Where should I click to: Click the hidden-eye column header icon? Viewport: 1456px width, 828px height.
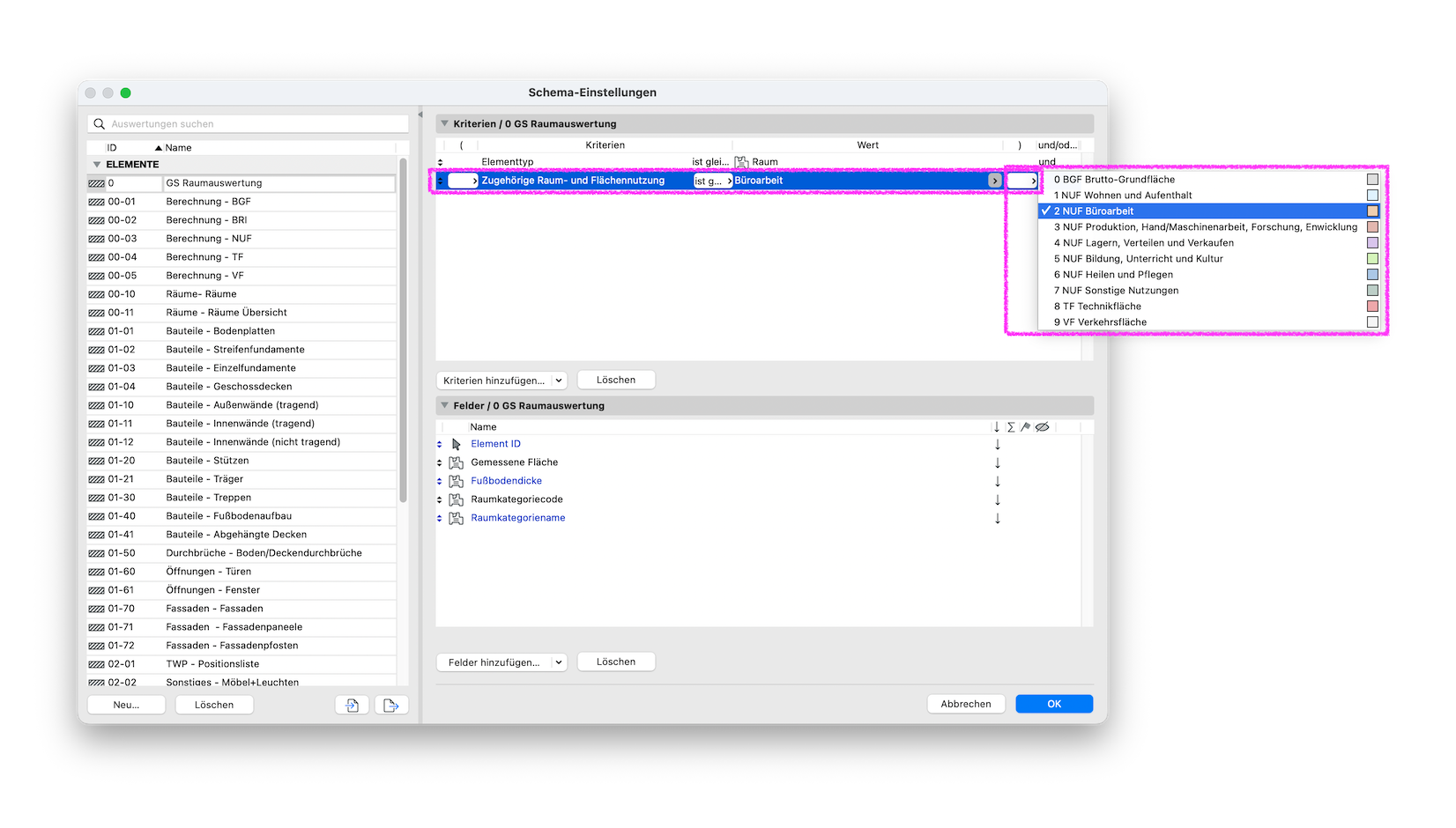[1043, 427]
